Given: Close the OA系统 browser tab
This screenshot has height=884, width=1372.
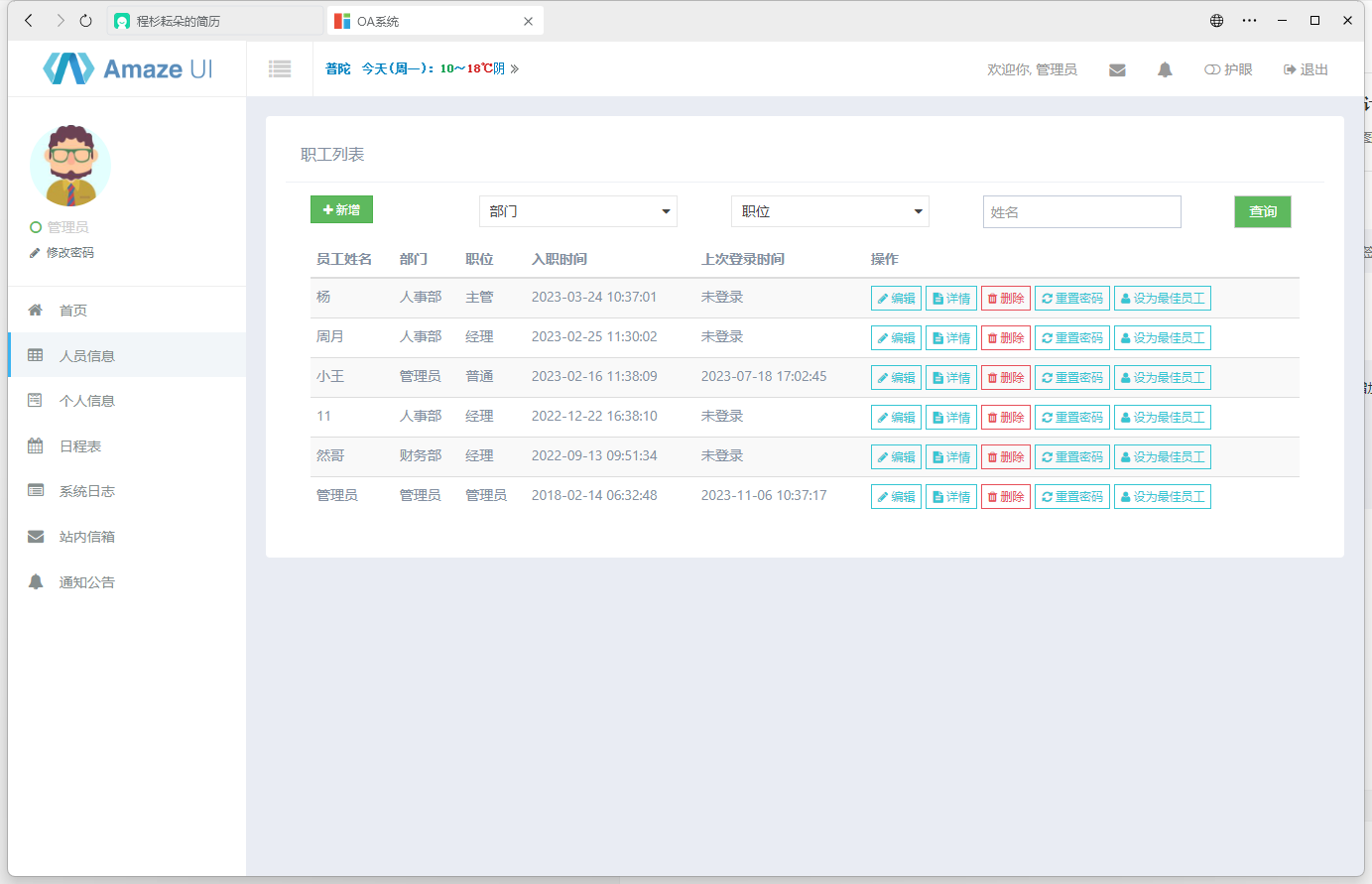Looking at the screenshot, I should coord(528,21).
